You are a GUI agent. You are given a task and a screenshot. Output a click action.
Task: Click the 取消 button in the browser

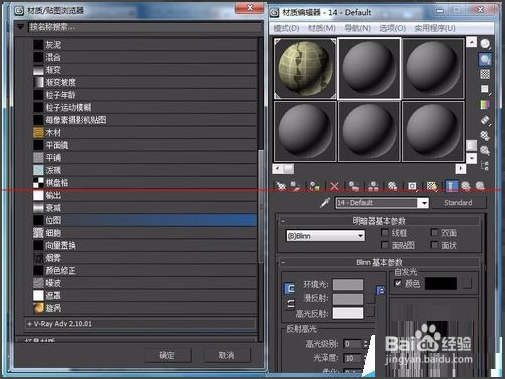[x=226, y=355]
